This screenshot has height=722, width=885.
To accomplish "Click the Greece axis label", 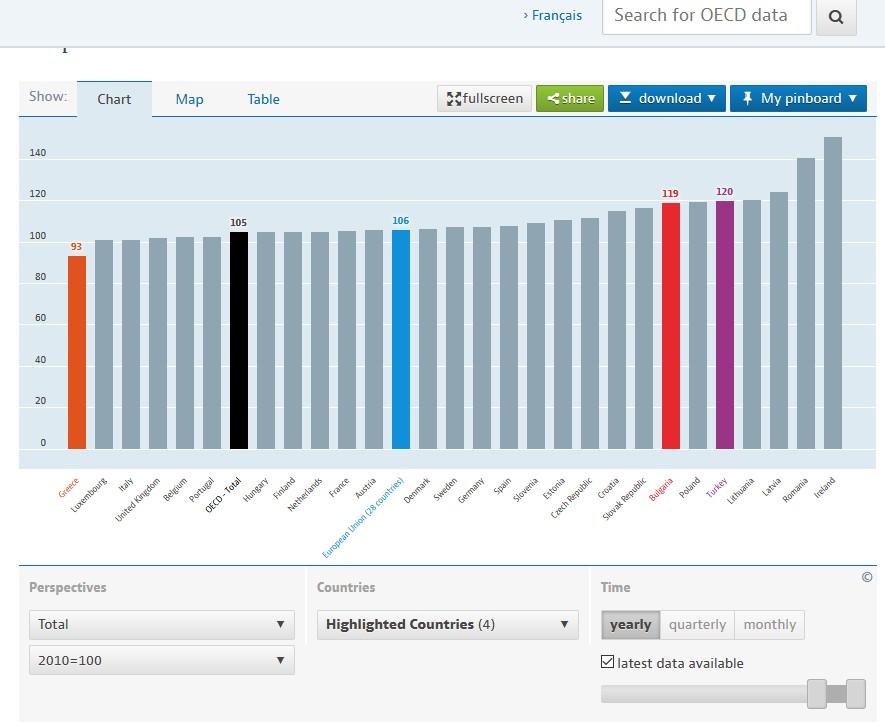I will pos(69,488).
